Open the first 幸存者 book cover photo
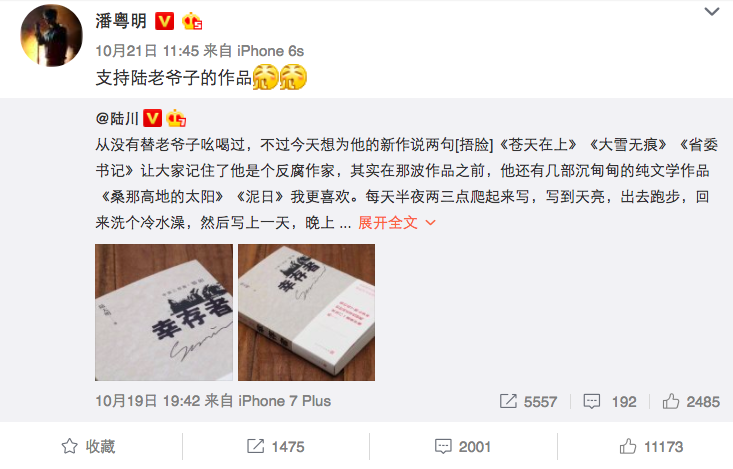The image size is (733, 469). pos(164,312)
